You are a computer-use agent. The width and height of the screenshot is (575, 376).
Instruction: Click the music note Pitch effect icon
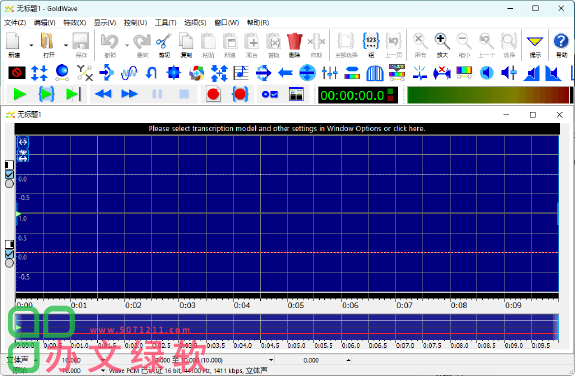click(x=241, y=73)
